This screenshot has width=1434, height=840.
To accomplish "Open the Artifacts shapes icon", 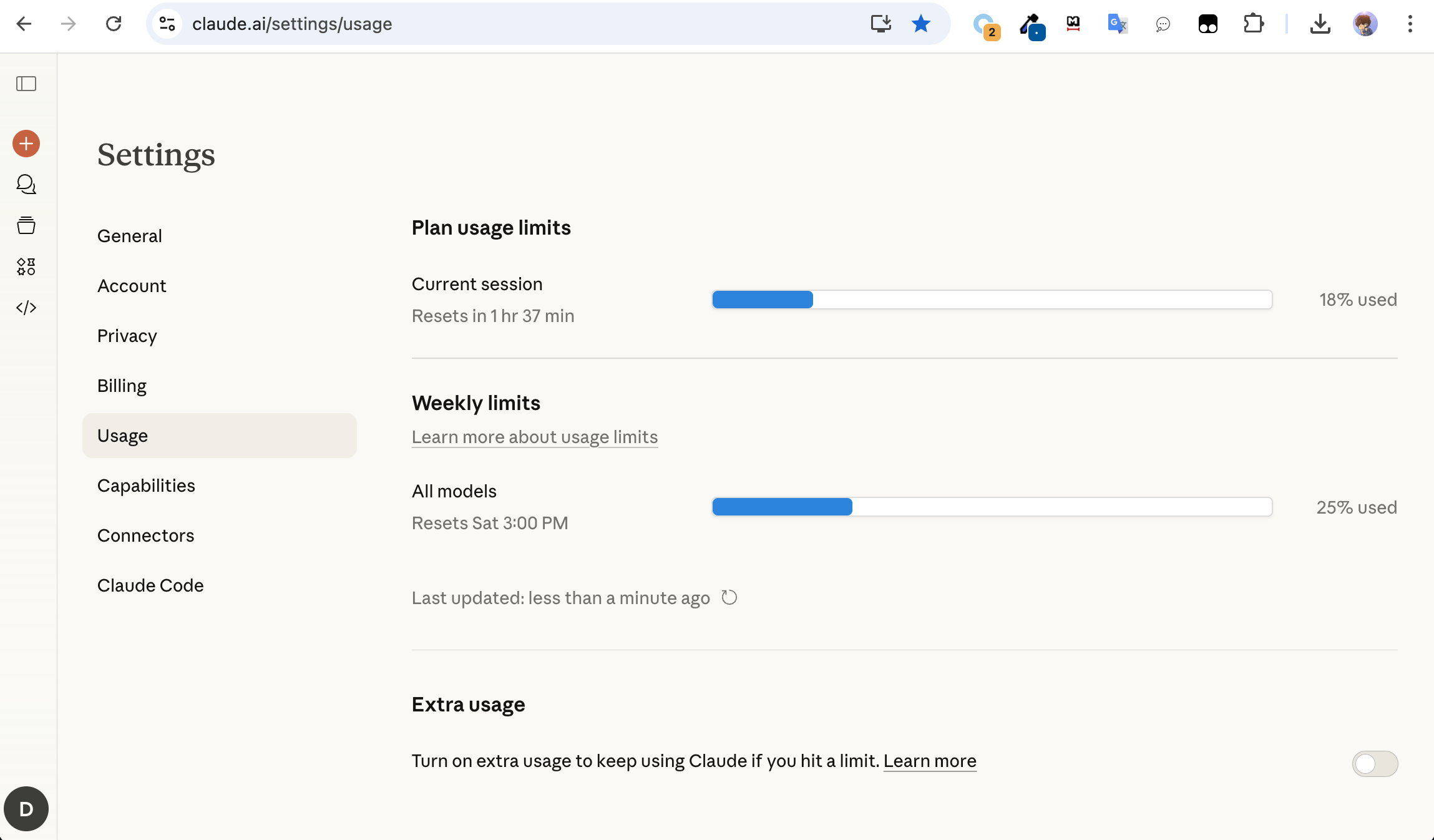I will click(x=26, y=266).
